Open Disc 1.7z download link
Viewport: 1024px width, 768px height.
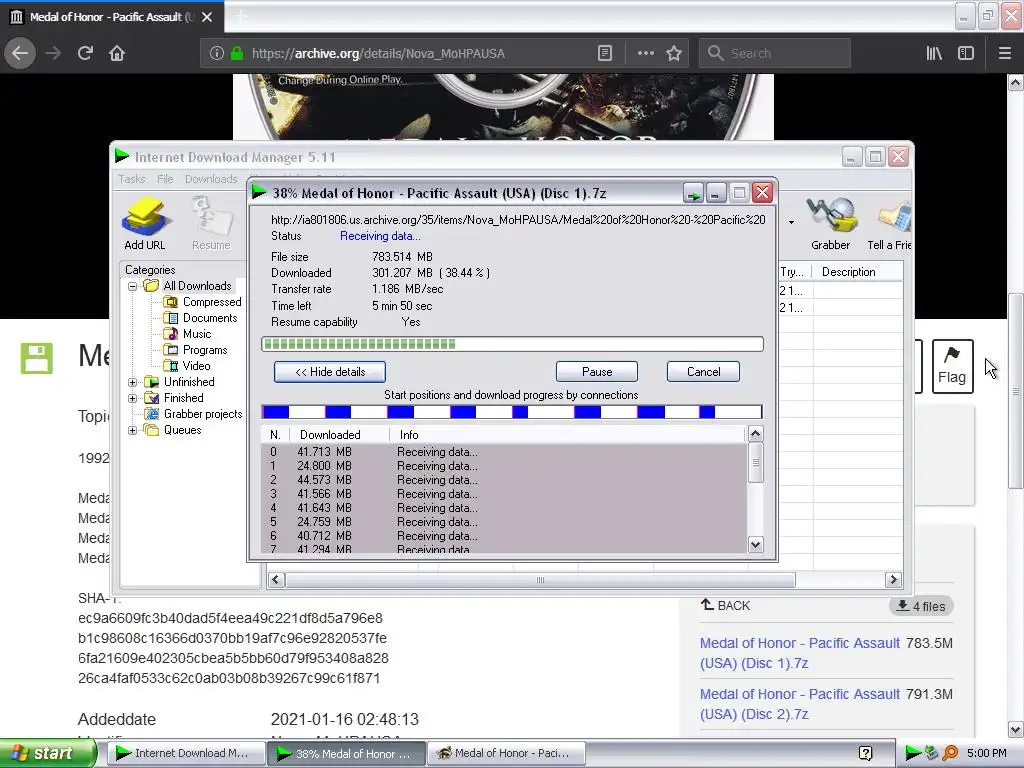(x=799, y=653)
